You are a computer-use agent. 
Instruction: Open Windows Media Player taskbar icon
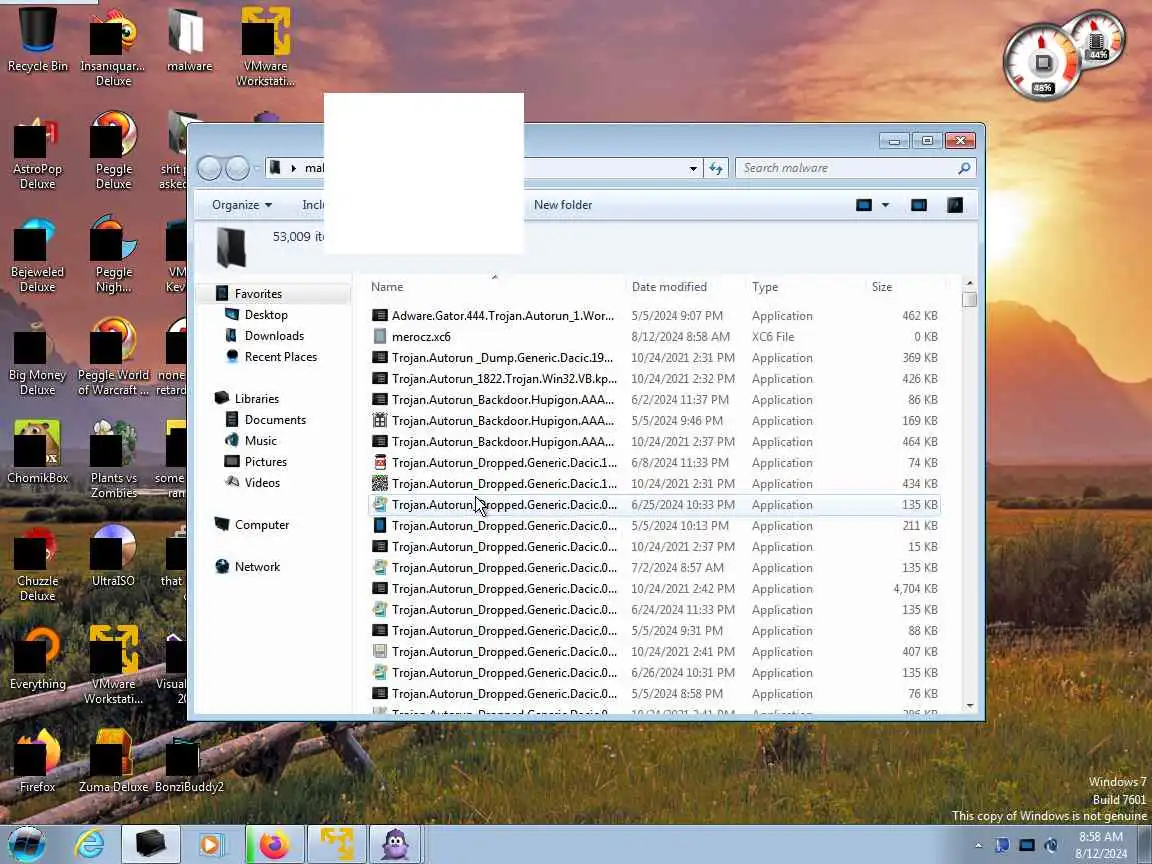210,844
